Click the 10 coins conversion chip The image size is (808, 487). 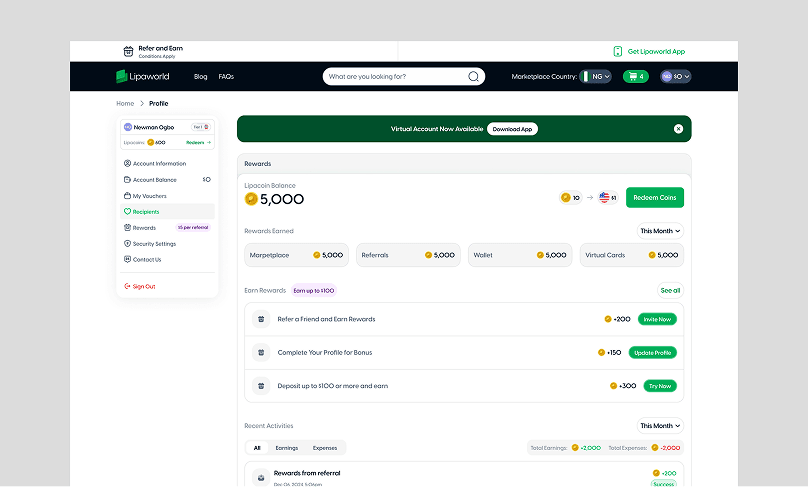(x=571, y=197)
